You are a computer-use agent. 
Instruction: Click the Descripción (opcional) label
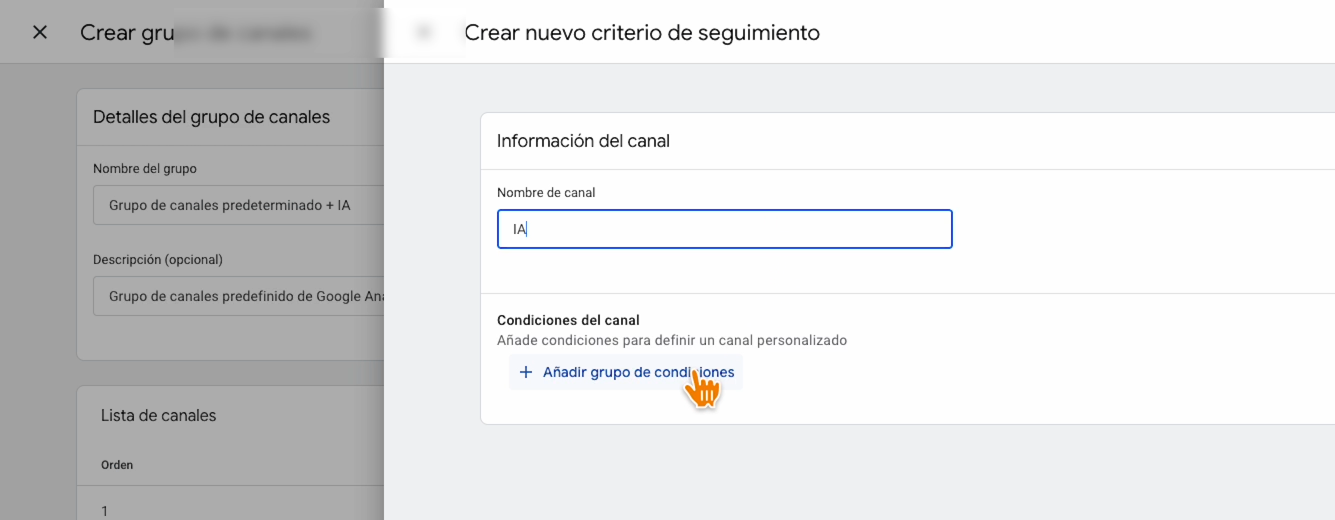158,259
